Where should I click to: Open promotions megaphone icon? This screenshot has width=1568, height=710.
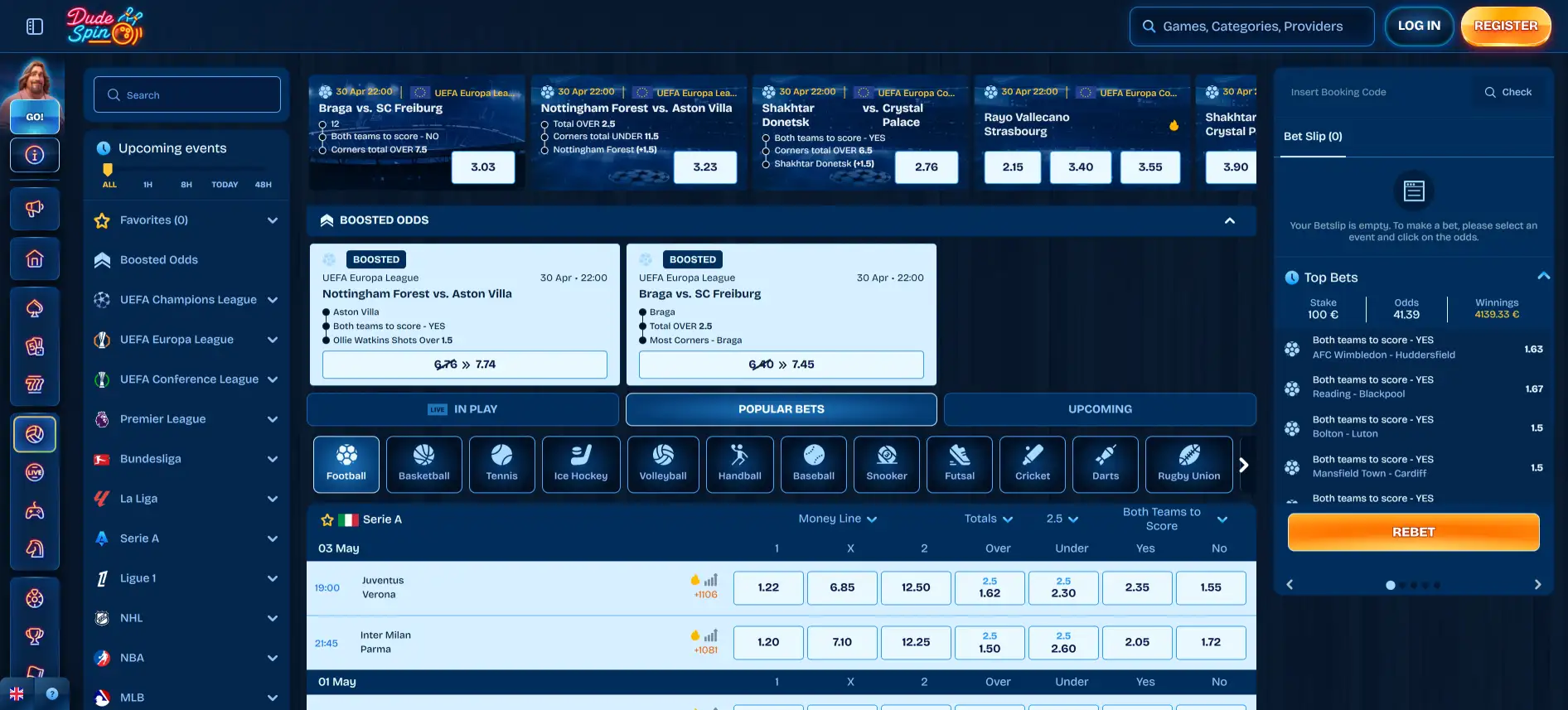[x=35, y=209]
